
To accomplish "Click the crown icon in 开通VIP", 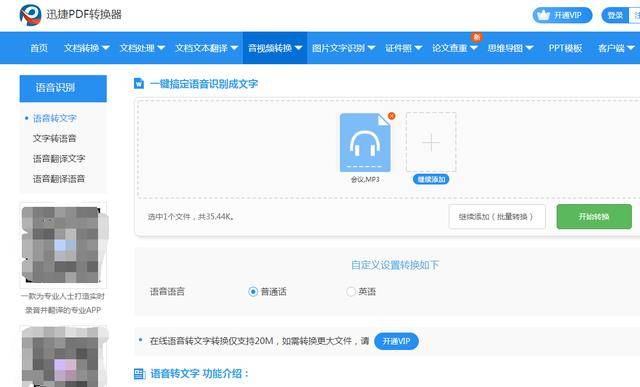I will pyautogui.click(x=544, y=16).
